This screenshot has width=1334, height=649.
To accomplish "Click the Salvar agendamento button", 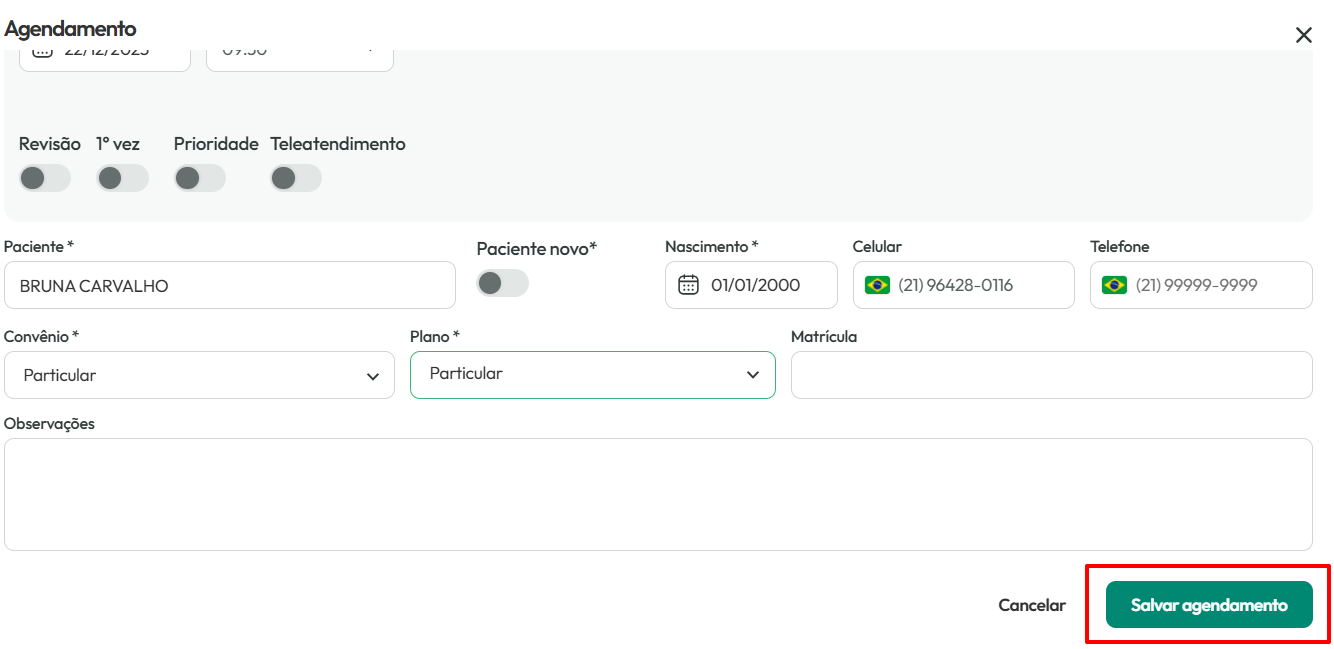I will (1209, 605).
